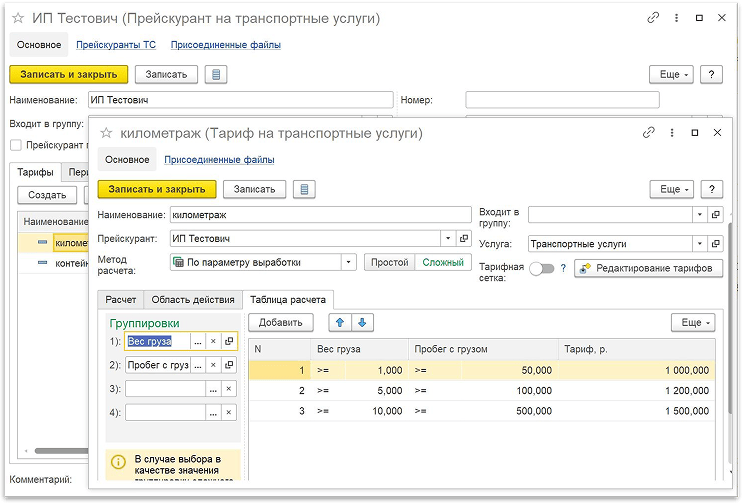Open the Область действия tab

193,300
